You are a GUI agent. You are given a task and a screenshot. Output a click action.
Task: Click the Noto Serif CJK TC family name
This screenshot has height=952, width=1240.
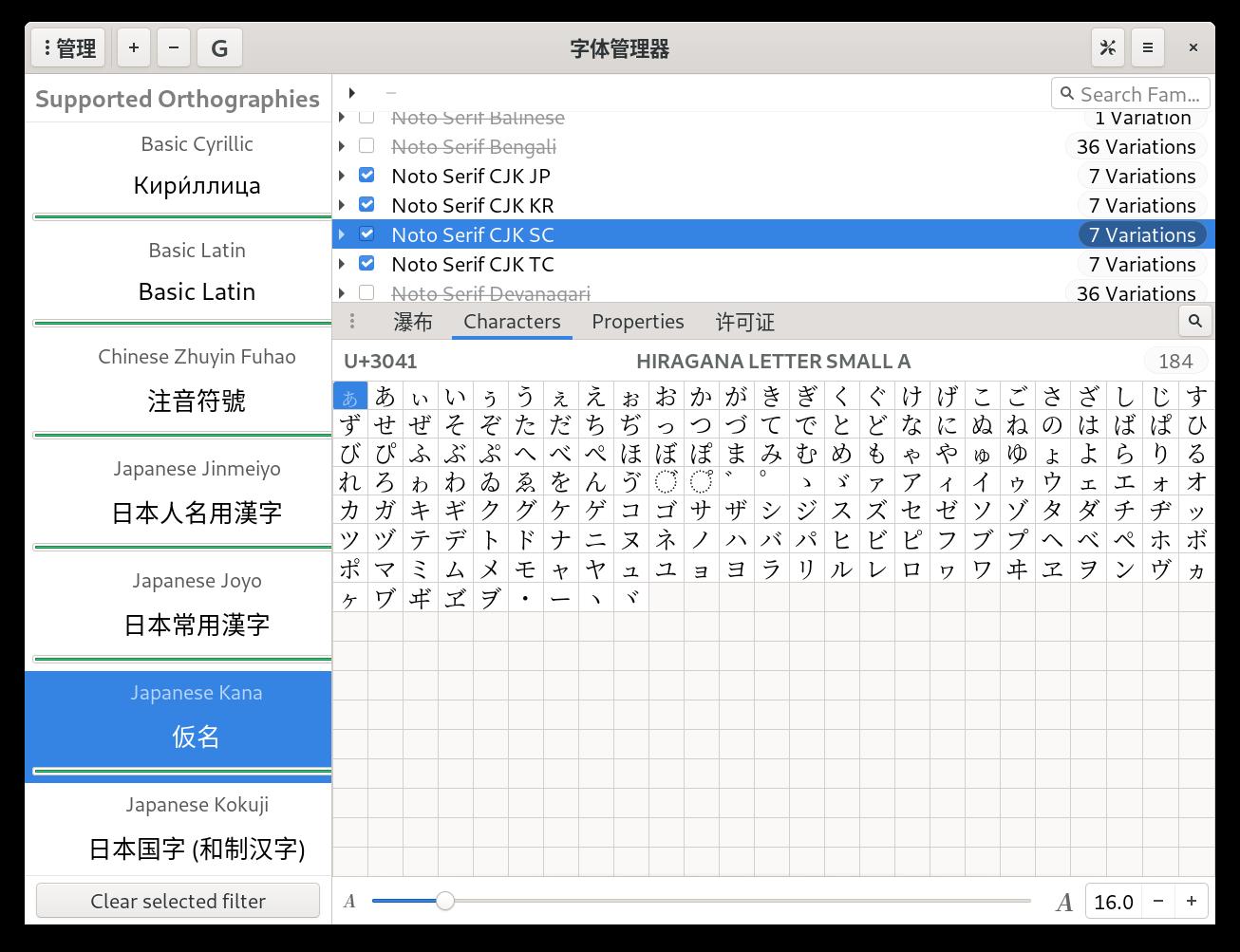[473, 264]
